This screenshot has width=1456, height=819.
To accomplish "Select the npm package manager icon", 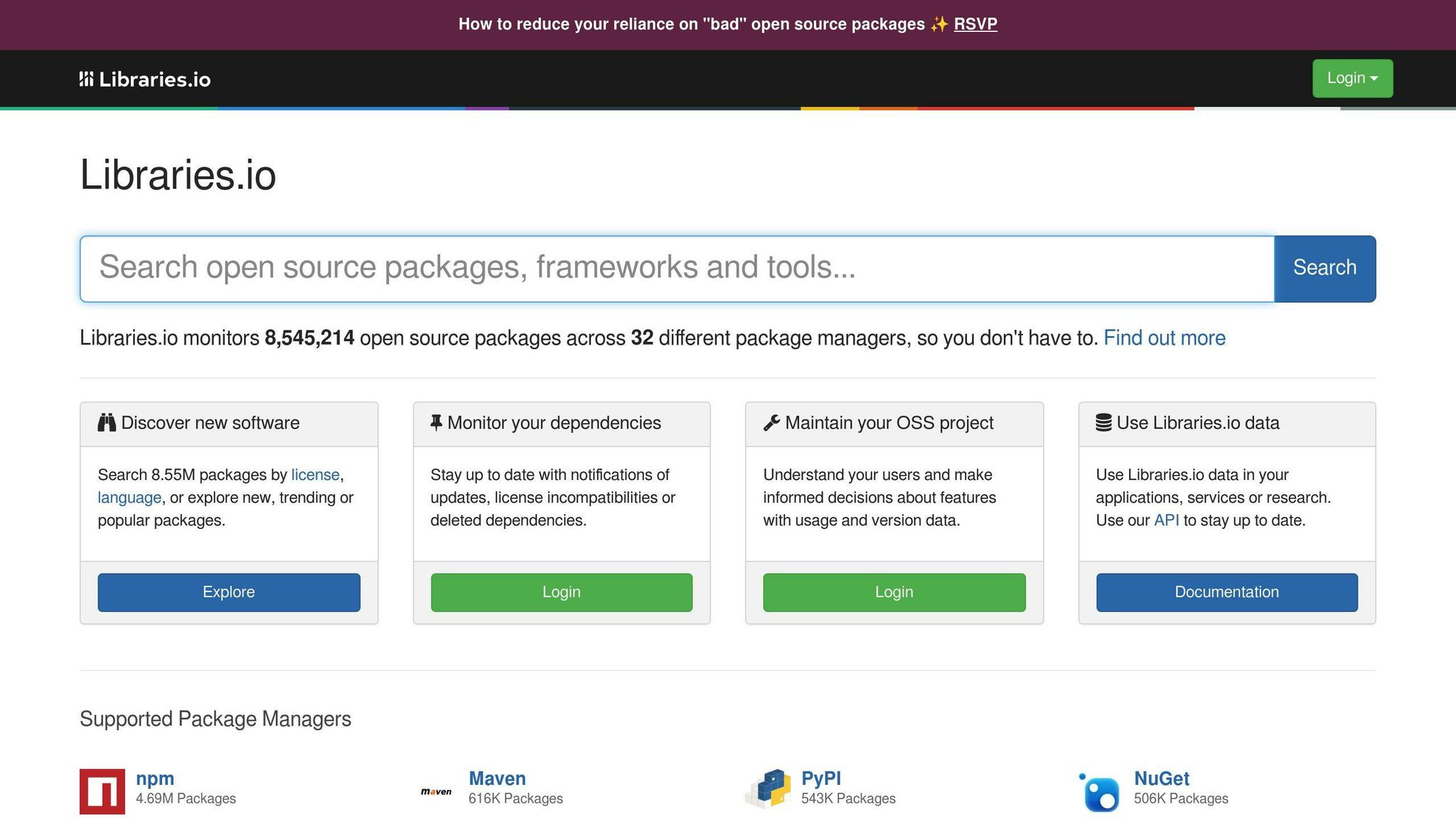I will [102, 791].
